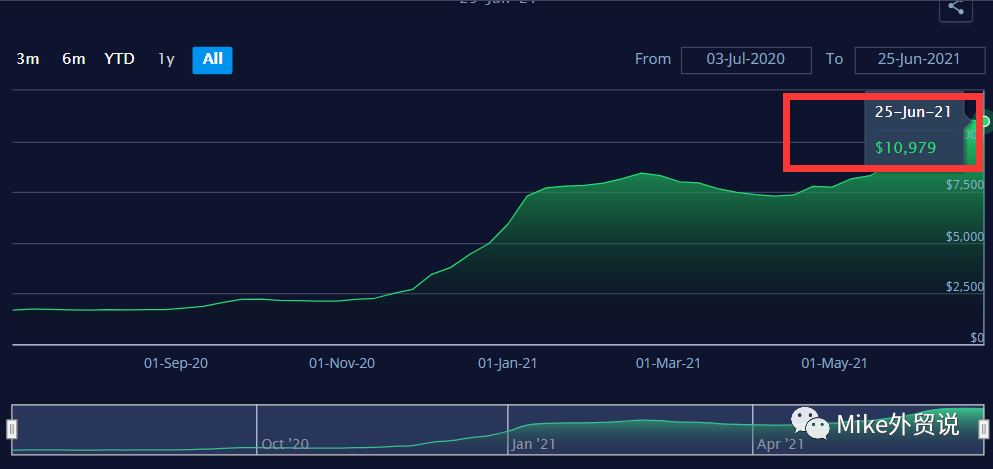Grab the right navigator range handle
Screen dimensions: 993x469
(x=984, y=429)
